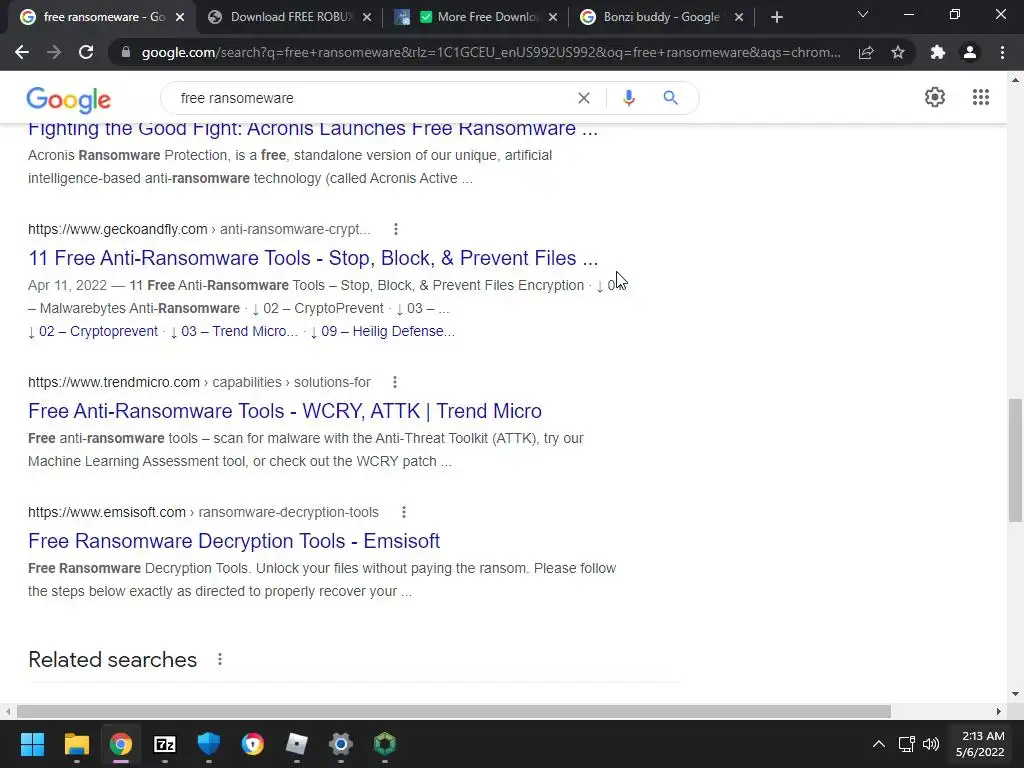Open the Google apps grid
1024x768 pixels.
[x=980, y=97]
